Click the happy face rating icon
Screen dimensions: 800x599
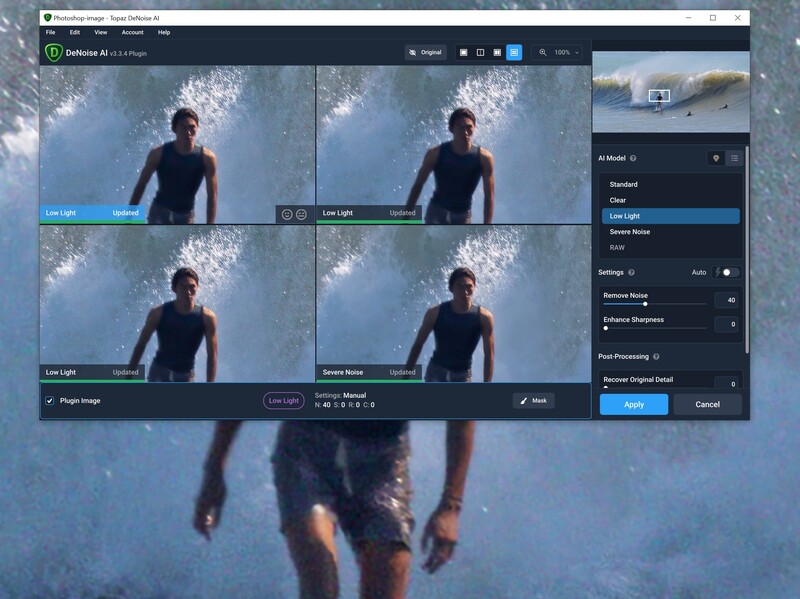[287, 214]
